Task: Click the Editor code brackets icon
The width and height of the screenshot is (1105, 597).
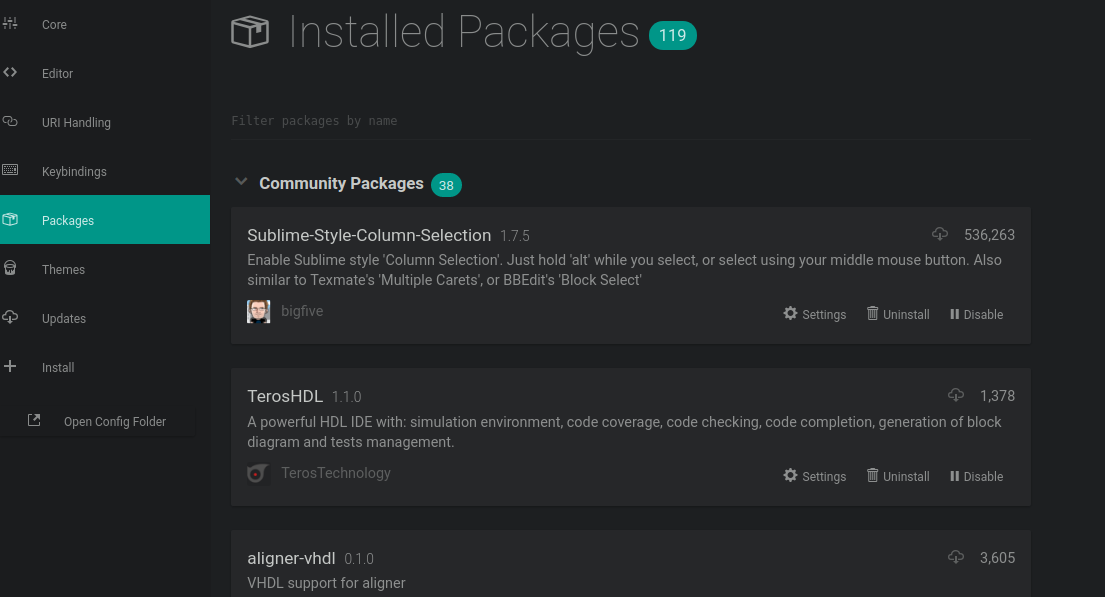Action: click(10, 73)
